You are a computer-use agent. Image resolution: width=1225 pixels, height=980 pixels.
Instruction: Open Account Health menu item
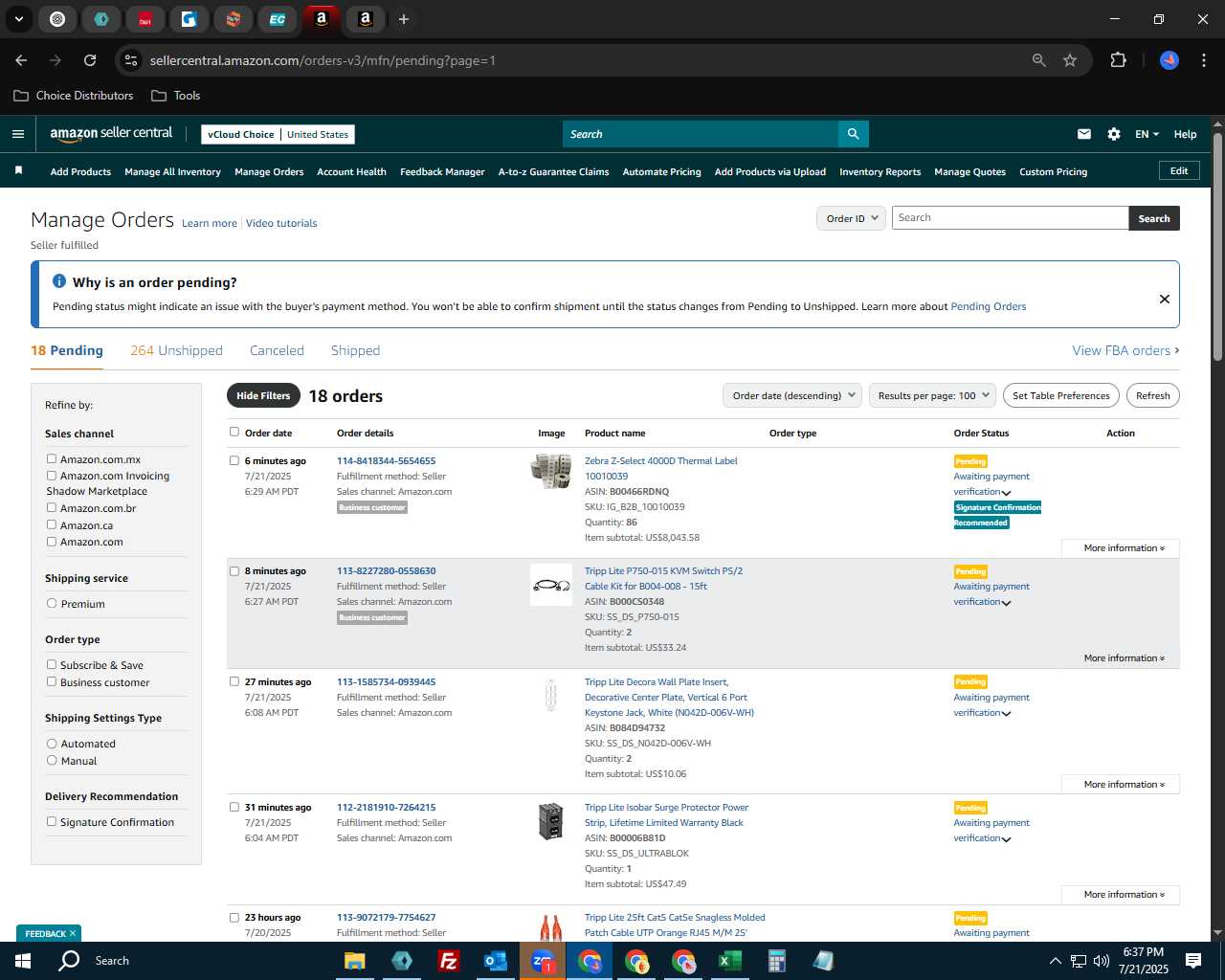(351, 172)
